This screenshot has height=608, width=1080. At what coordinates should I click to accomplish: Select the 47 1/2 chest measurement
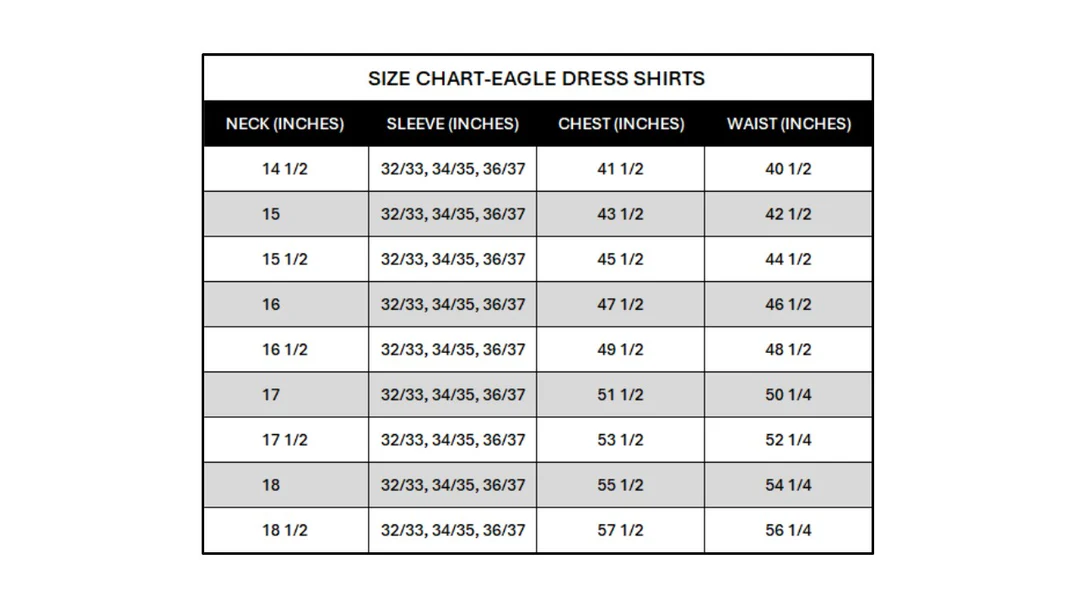click(x=620, y=304)
